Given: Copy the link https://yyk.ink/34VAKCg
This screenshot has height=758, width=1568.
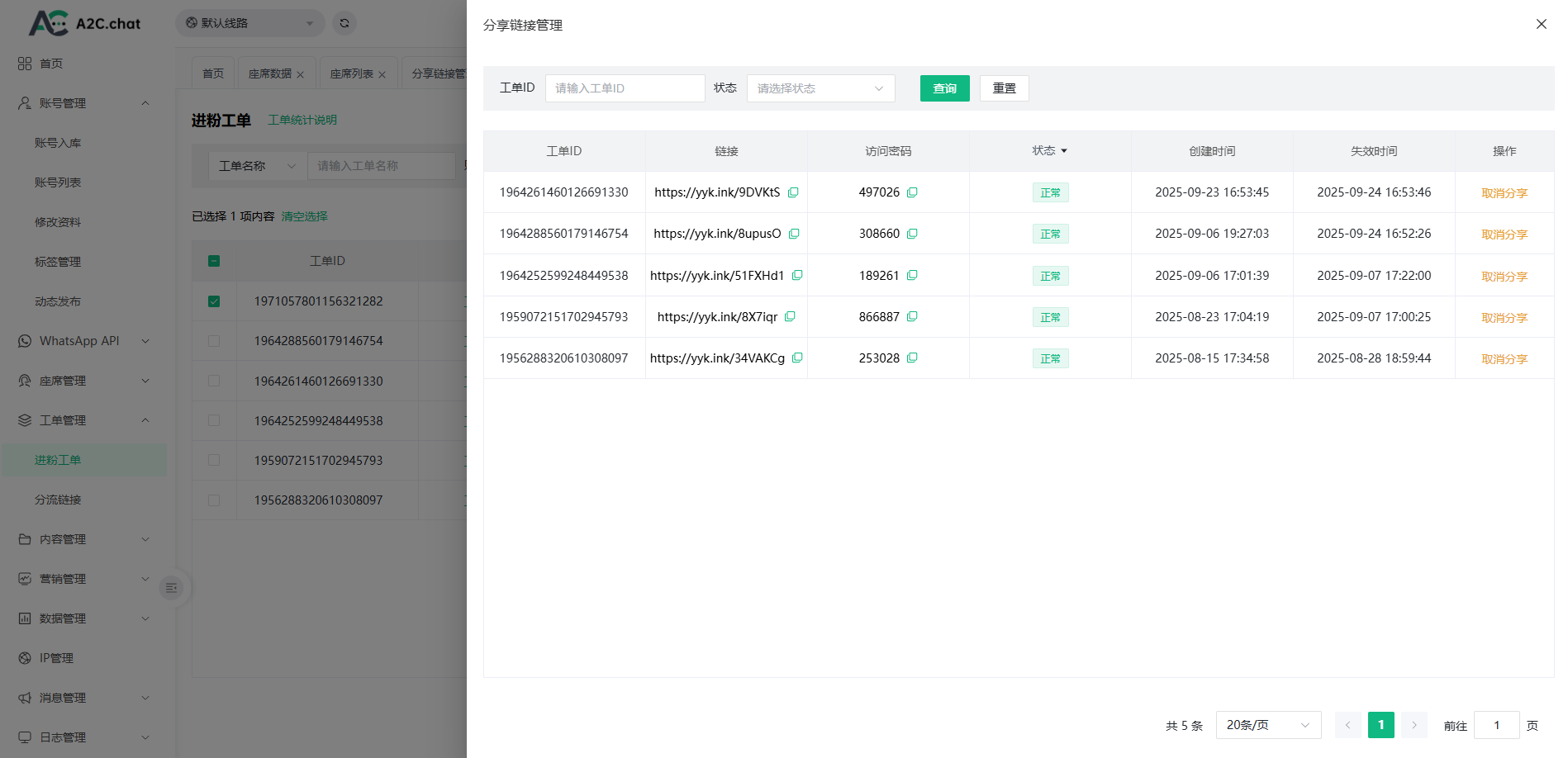Looking at the screenshot, I should pos(797,358).
